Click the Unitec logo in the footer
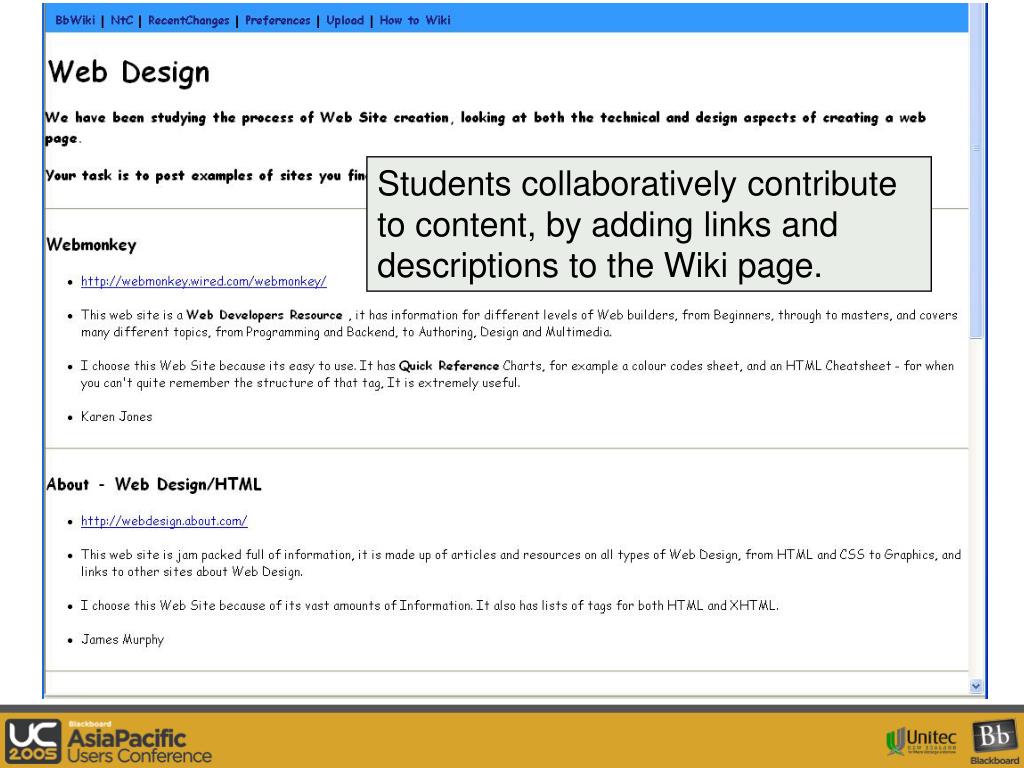The height and width of the screenshot is (768, 1024). coord(921,742)
